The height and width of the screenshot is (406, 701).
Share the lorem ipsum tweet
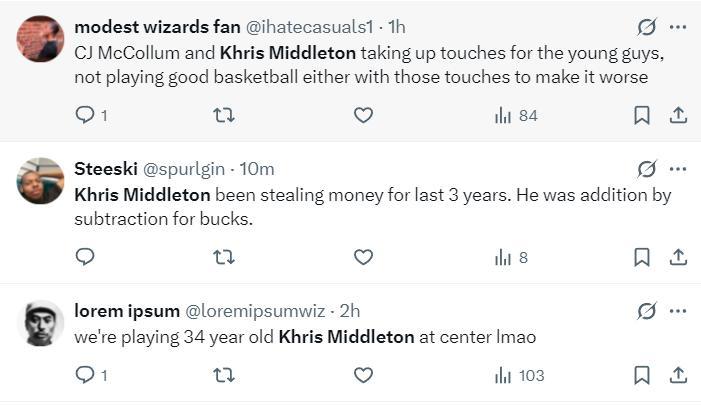pos(678,375)
